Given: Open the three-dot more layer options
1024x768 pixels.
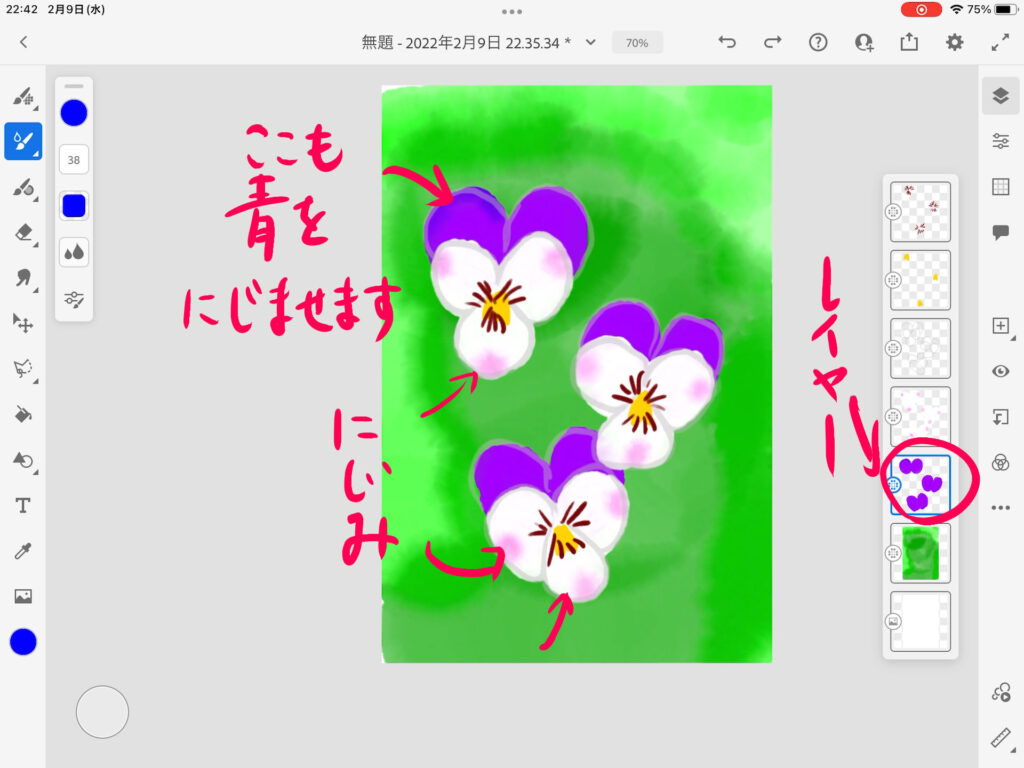Looking at the screenshot, I should [x=1000, y=508].
